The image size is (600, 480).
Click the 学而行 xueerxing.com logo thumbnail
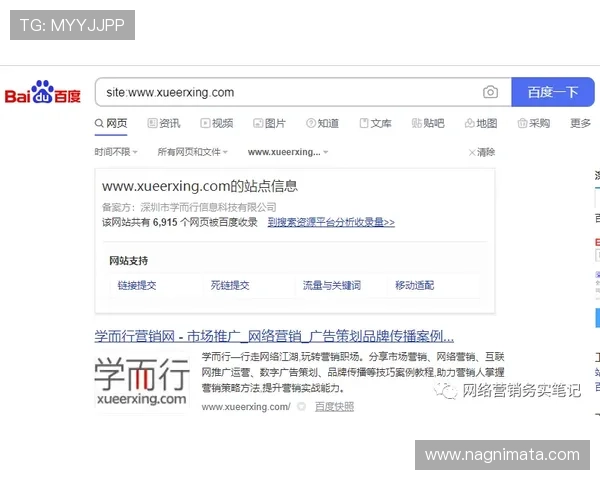click(x=142, y=381)
